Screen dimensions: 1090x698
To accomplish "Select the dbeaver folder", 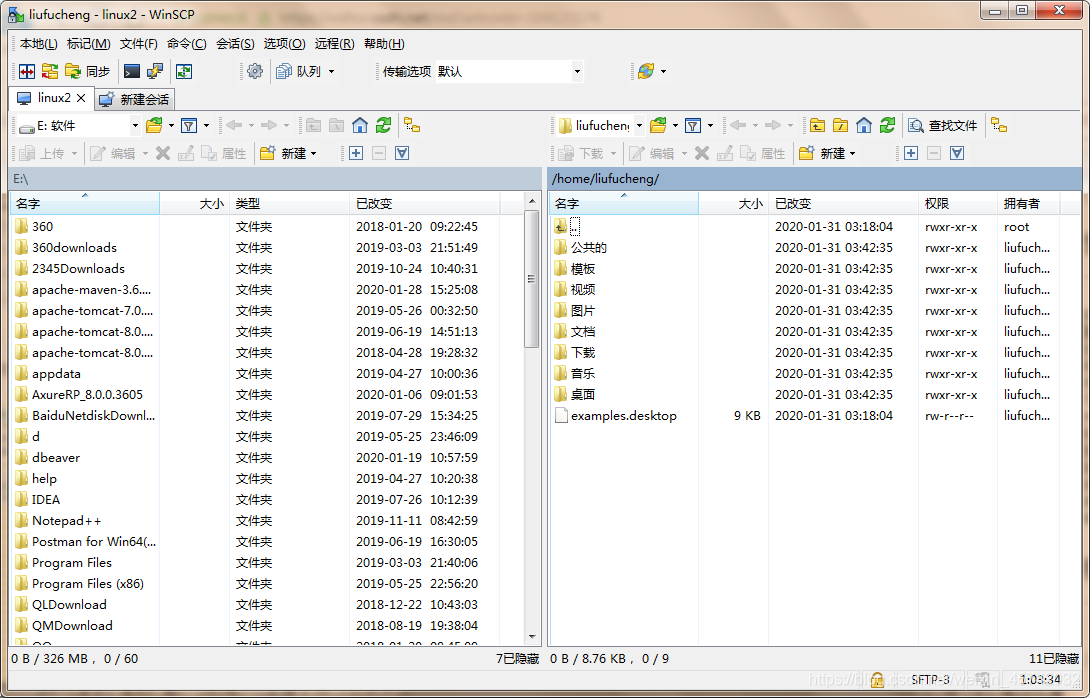I will (47, 458).
